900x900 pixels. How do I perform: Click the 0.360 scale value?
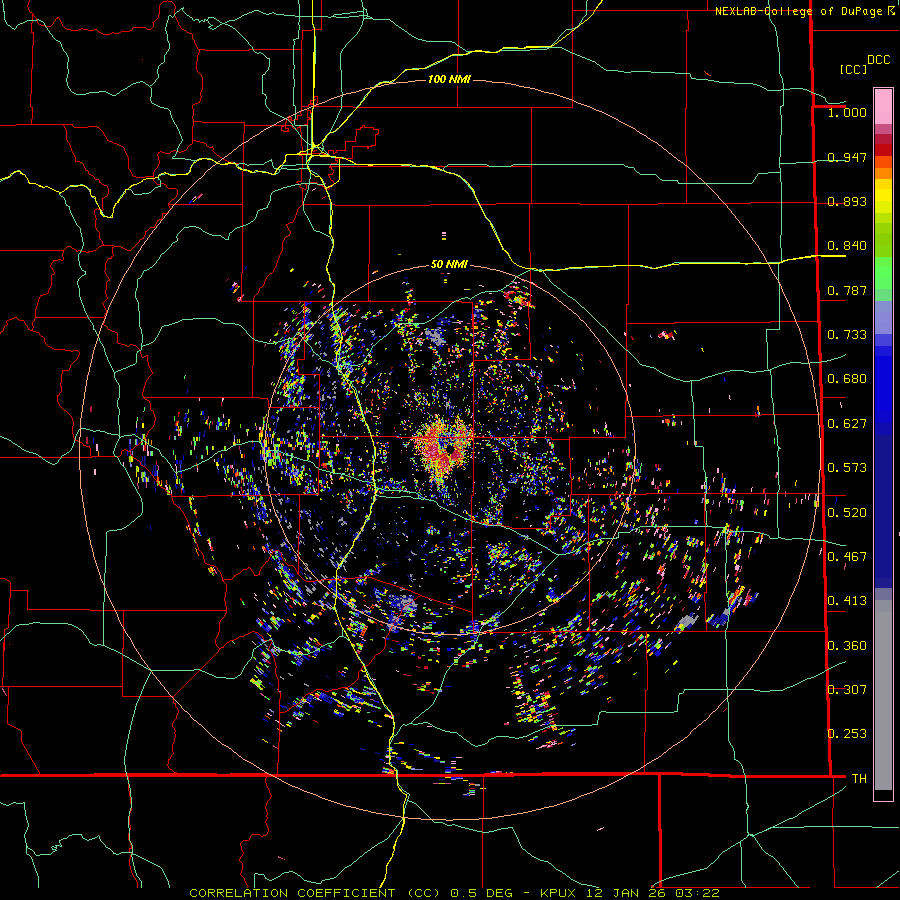coord(847,646)
